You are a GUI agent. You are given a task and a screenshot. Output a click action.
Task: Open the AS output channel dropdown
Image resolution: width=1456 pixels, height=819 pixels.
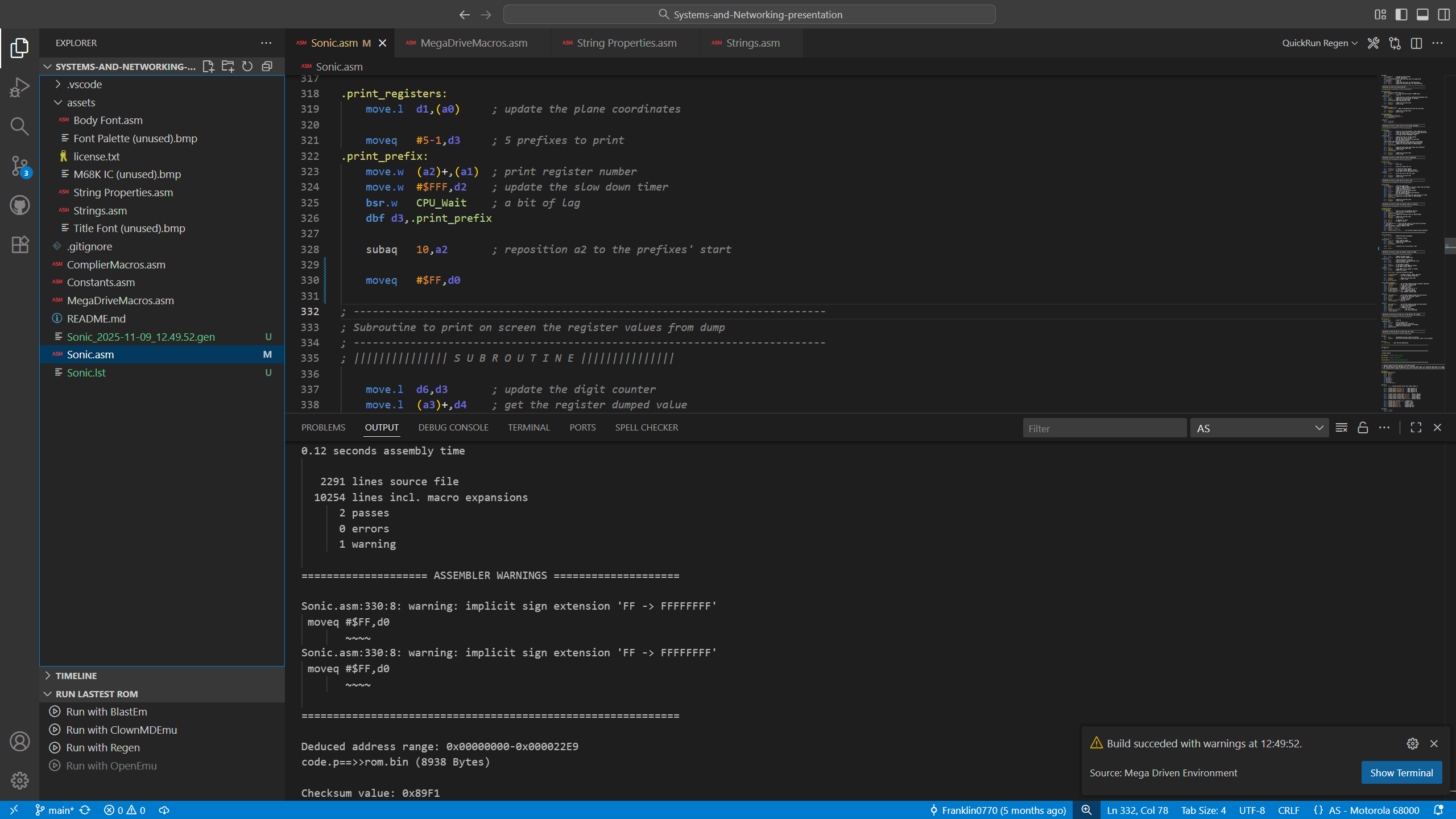[1259, 428]
